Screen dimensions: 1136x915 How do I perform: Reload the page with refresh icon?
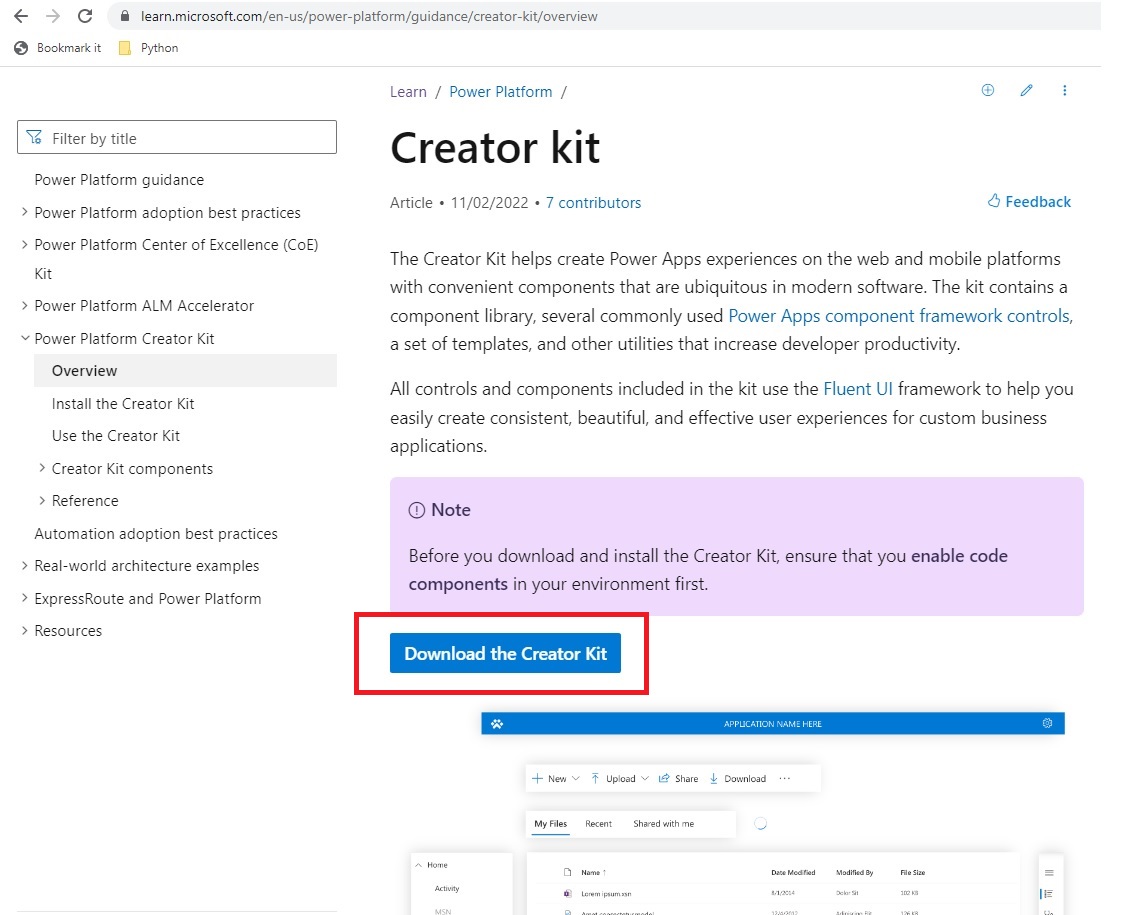click(85, 16)
